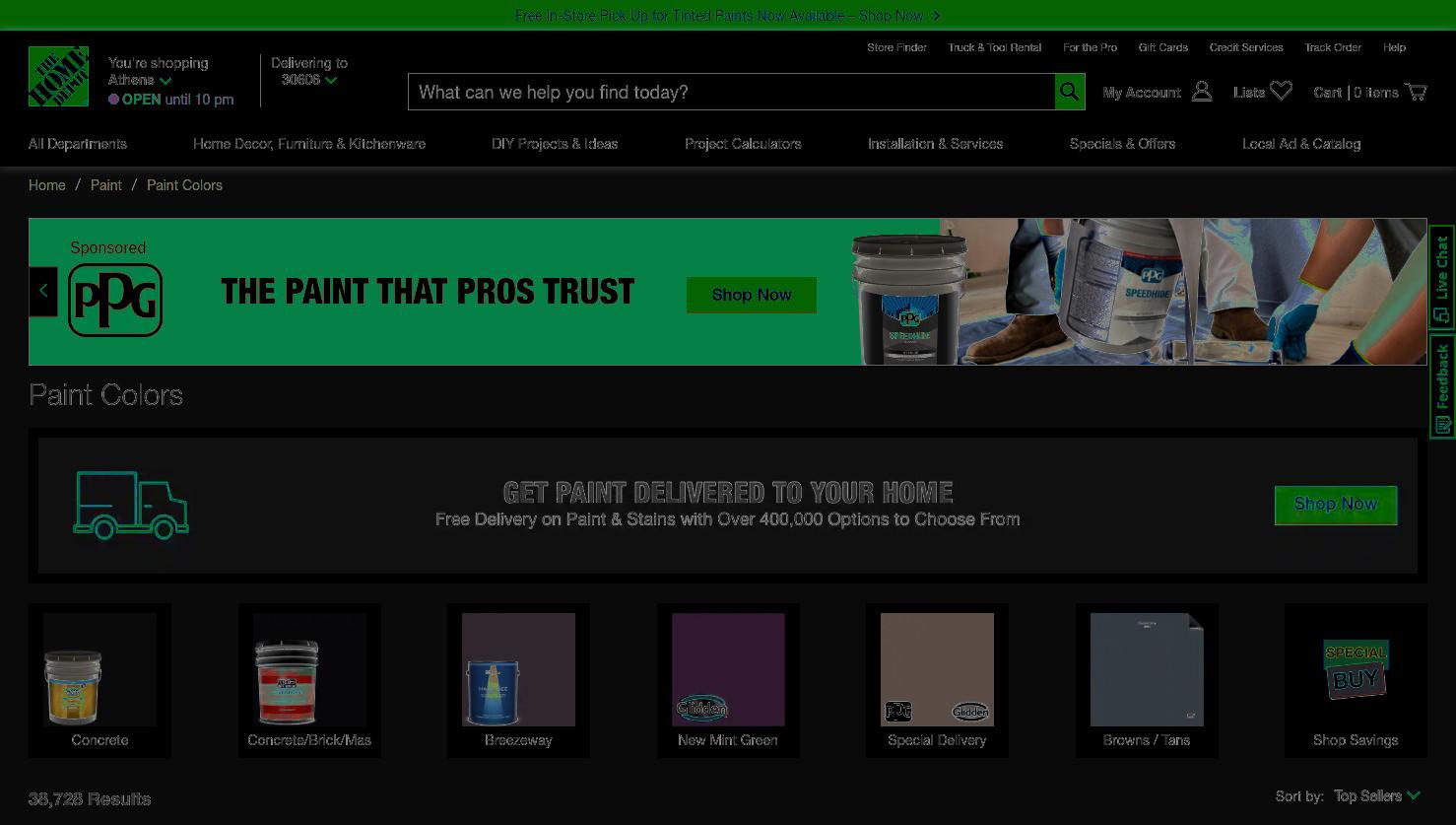This screenshot has height=825, width=1456.
Task: Click the Track Order link
Action: [1333, 47]
